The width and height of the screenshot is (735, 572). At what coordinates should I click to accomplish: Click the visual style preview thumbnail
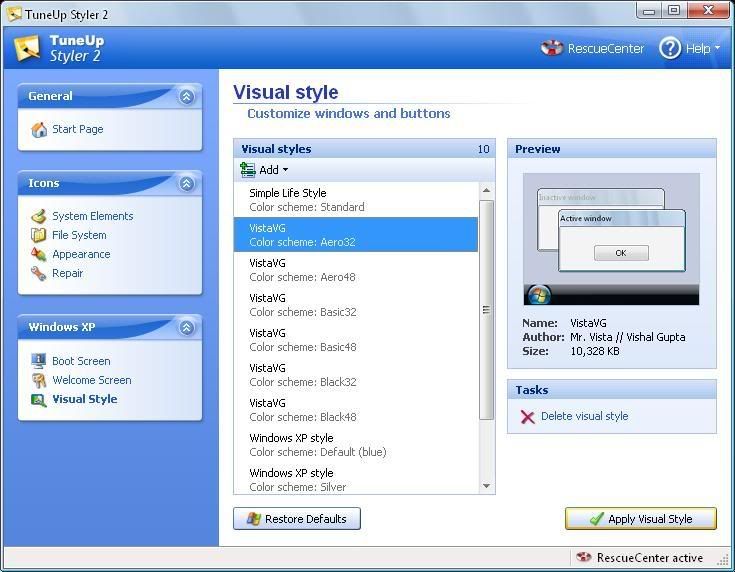click(611, 240)
